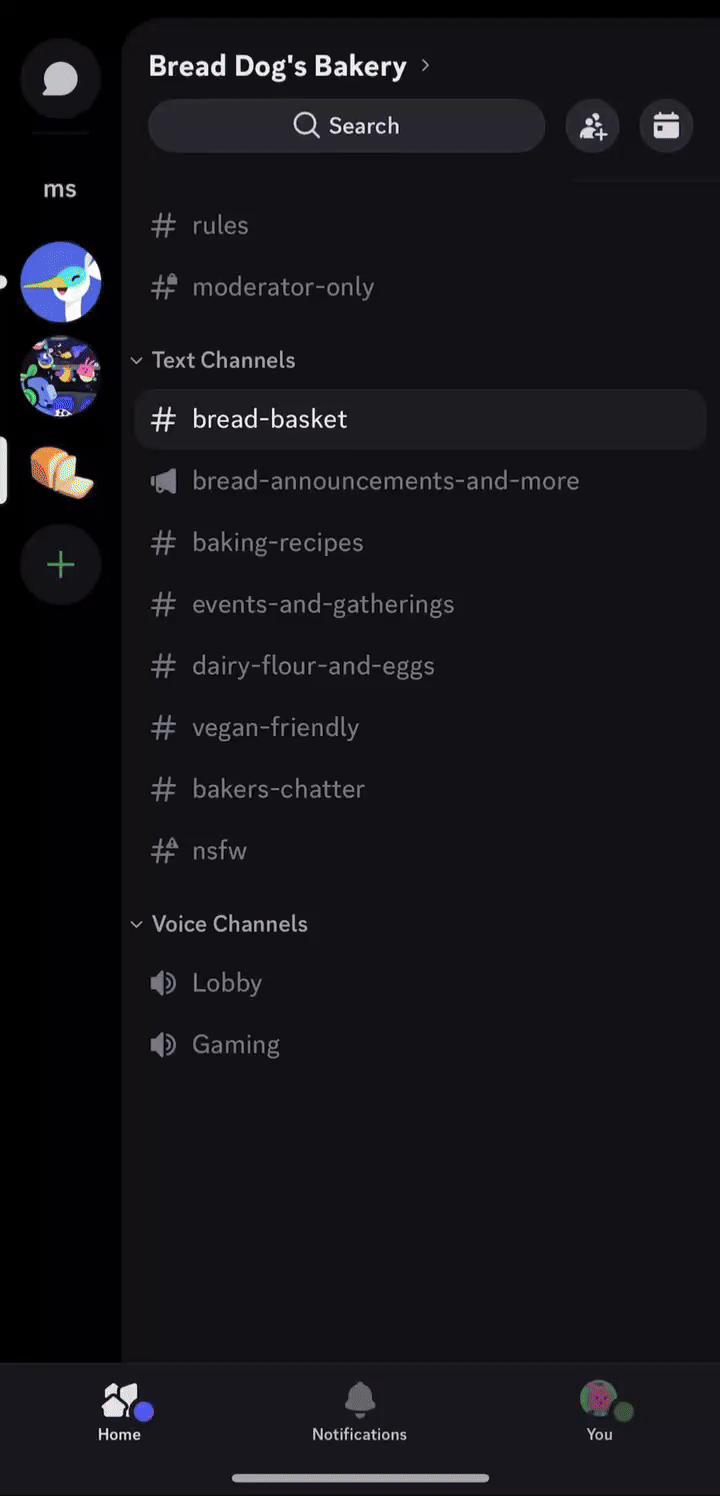
Task: Collapse the Voice Channels category
Action: (228, 924)
